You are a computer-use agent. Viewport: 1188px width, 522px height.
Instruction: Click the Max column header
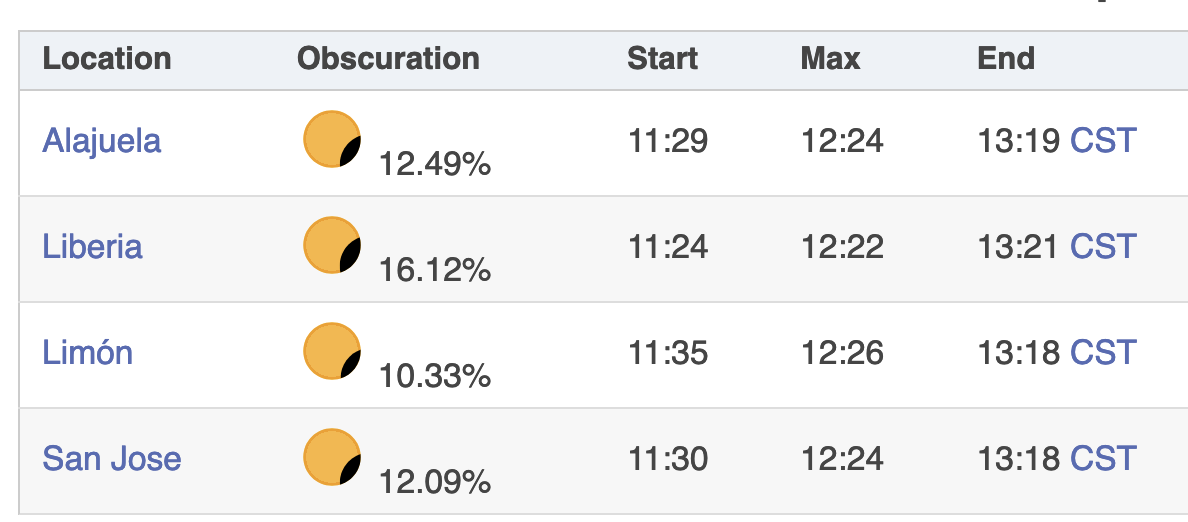pyautogui.click(x=830, y=59)
